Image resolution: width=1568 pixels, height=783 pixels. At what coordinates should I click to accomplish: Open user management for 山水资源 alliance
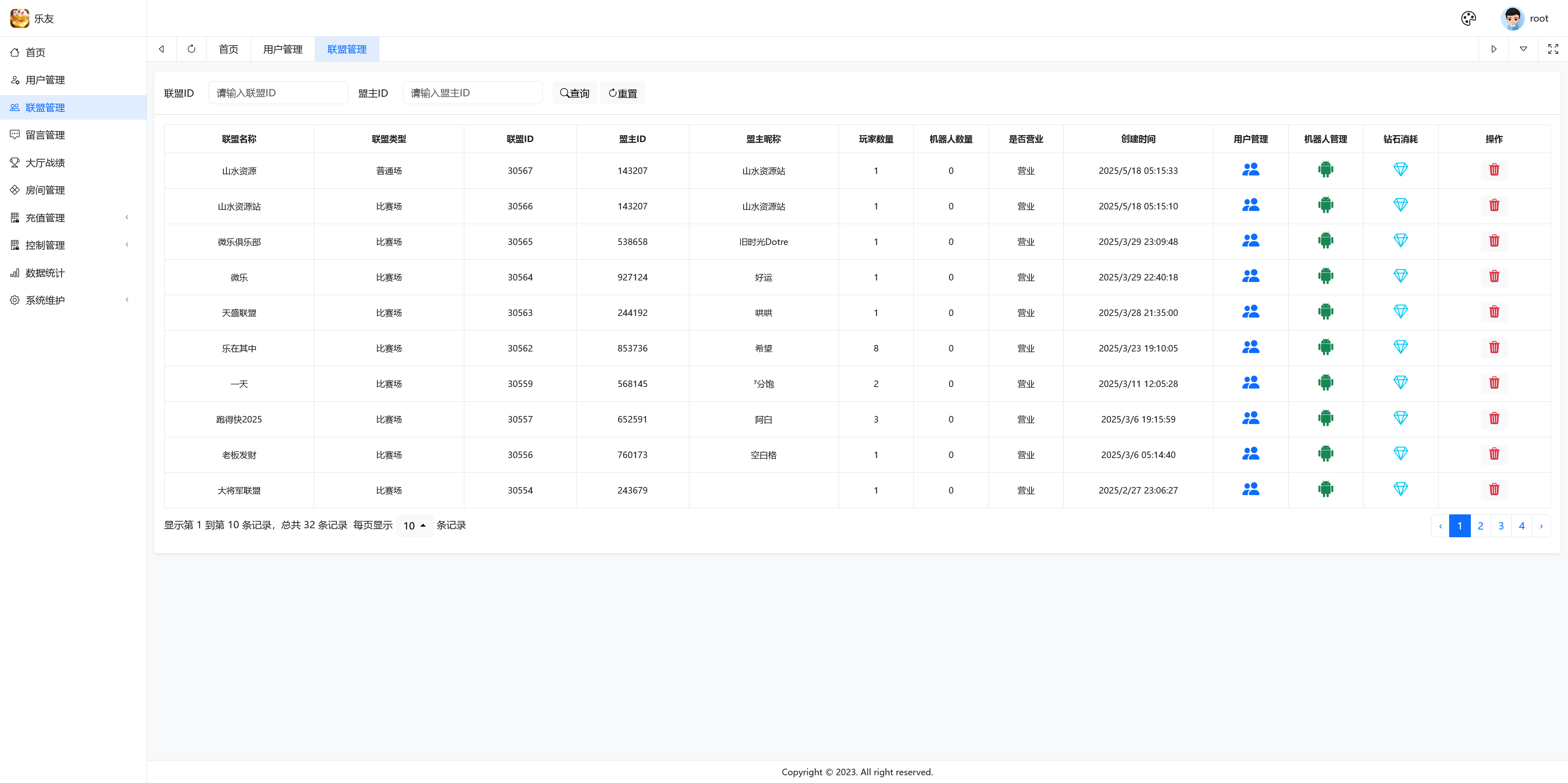click(x=1250, y=170)
